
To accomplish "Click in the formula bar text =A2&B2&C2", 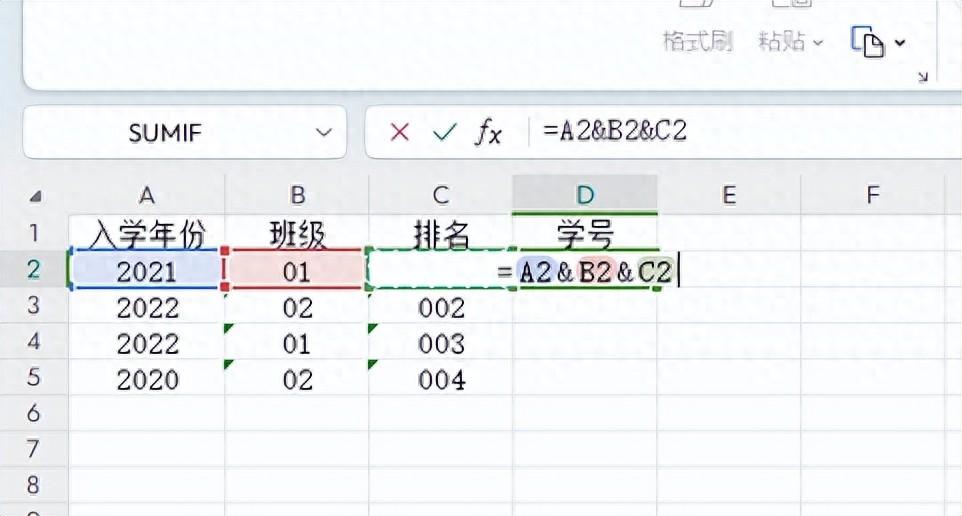I will (614, 131).
